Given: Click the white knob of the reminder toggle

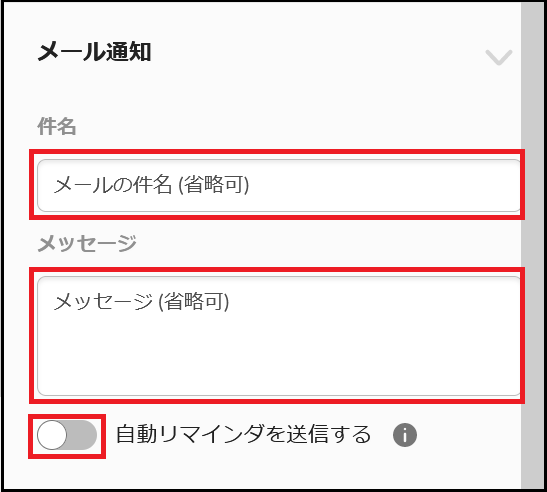Looking at the screenshot, I should pyautogui.click(x=52, y=435).
